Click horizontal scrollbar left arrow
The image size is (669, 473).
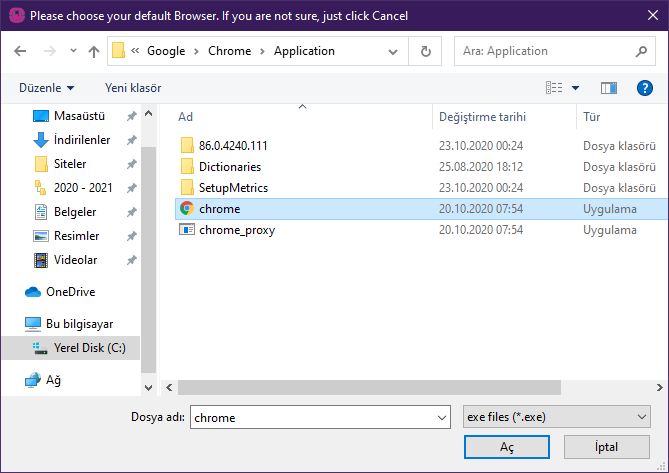(x=169, y=388)
